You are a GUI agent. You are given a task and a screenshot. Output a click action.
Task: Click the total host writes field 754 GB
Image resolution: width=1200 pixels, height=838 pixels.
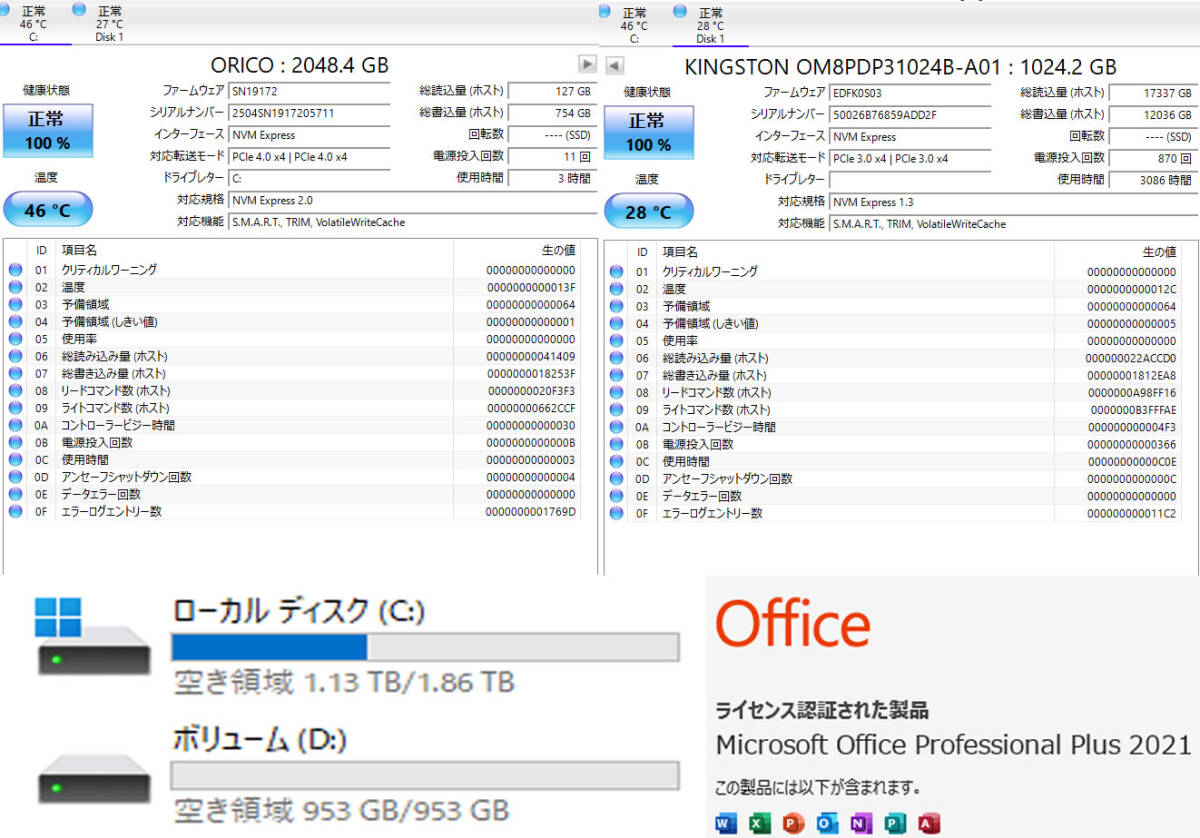click(x=552, y=113)
